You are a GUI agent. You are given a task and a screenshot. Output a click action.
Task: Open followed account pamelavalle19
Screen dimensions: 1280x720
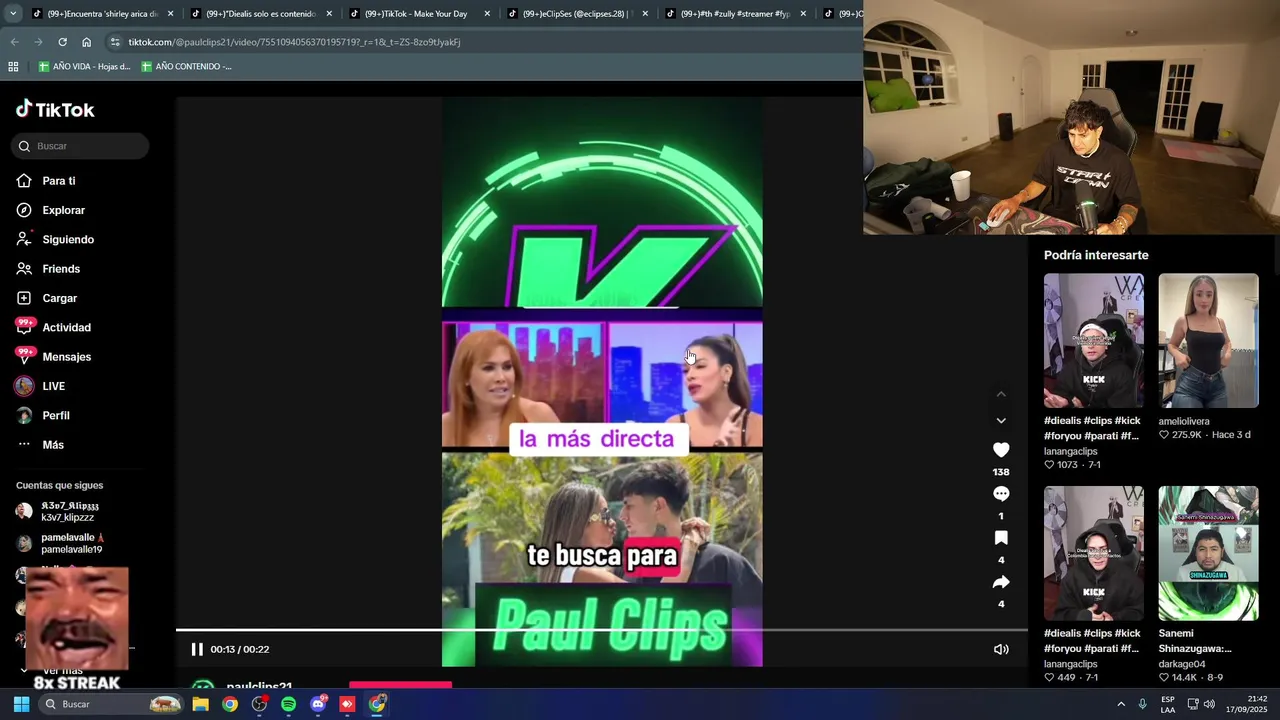click(71, 544)
